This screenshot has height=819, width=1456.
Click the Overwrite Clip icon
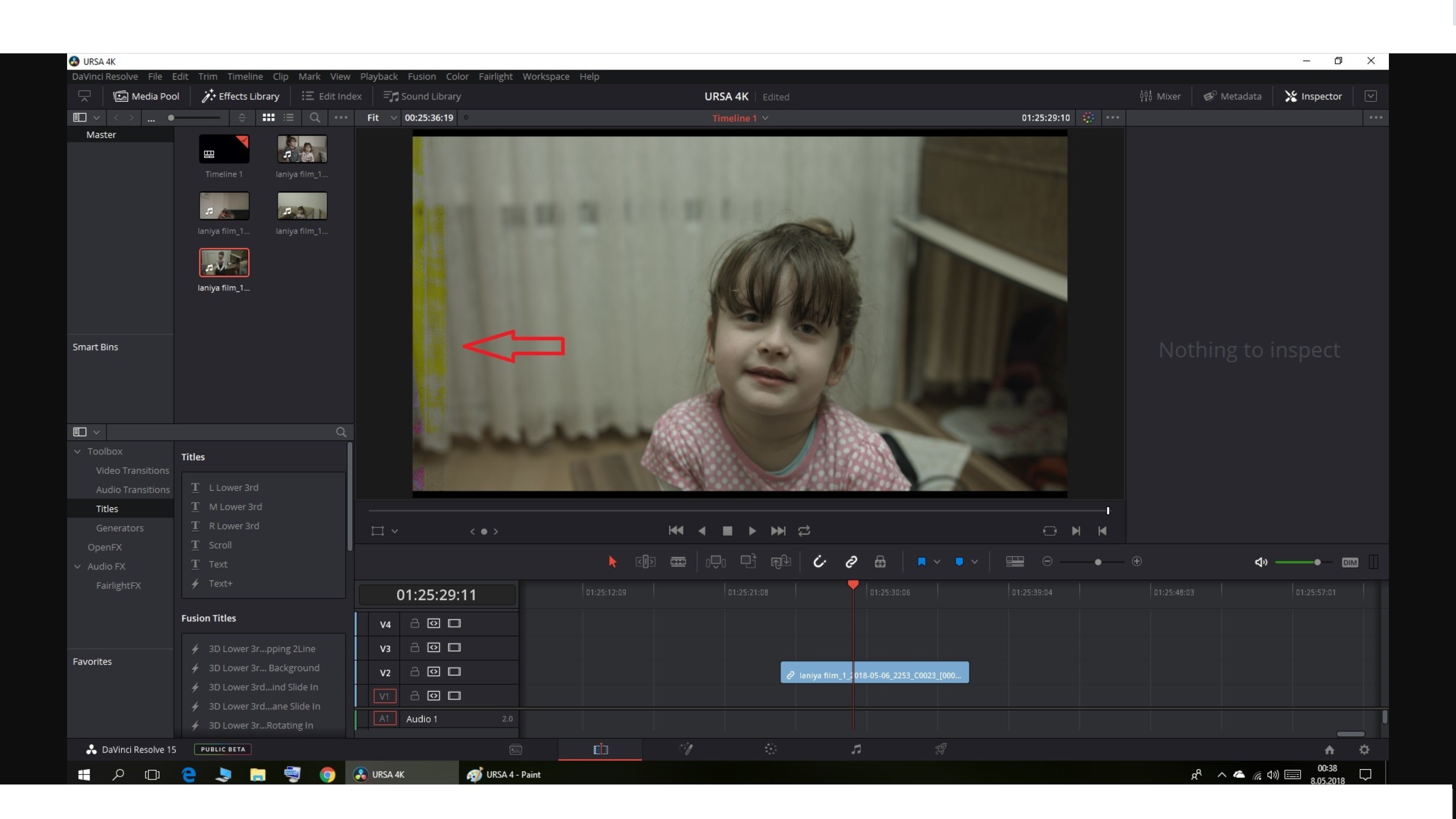[x=748, y=561]
